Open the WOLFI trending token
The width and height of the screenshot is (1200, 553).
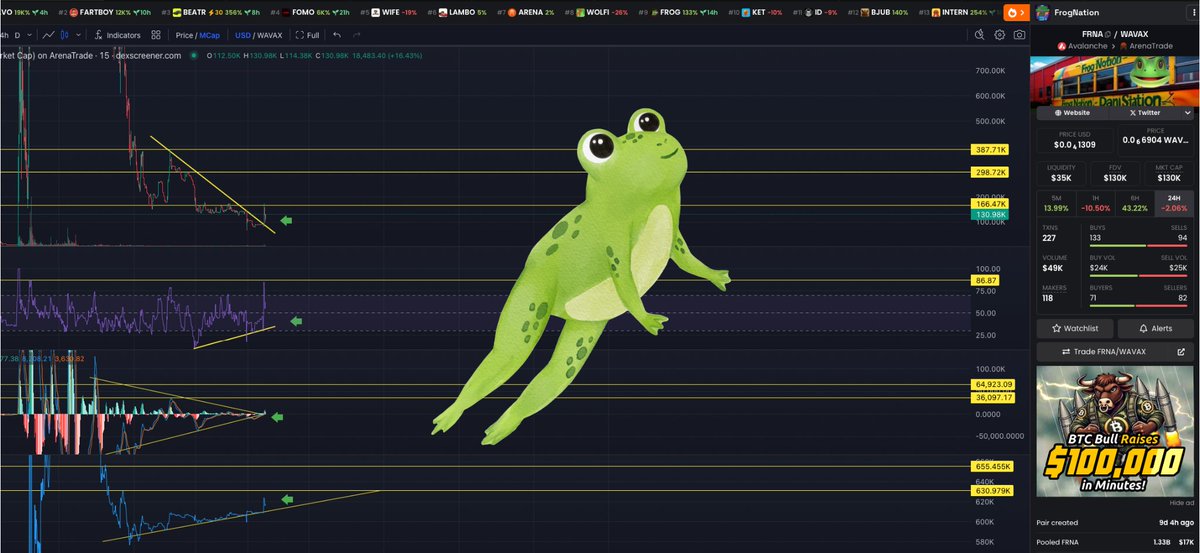(598, 12)
